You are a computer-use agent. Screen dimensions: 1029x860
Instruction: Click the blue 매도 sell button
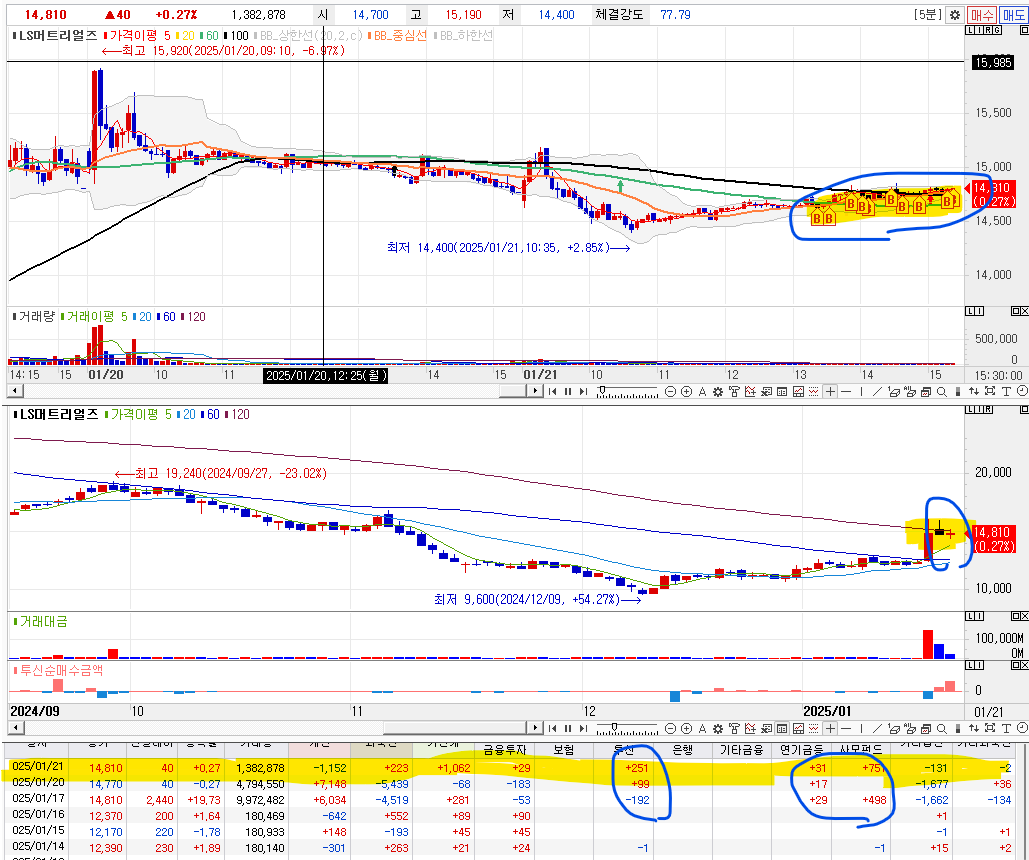[1014, 15]
